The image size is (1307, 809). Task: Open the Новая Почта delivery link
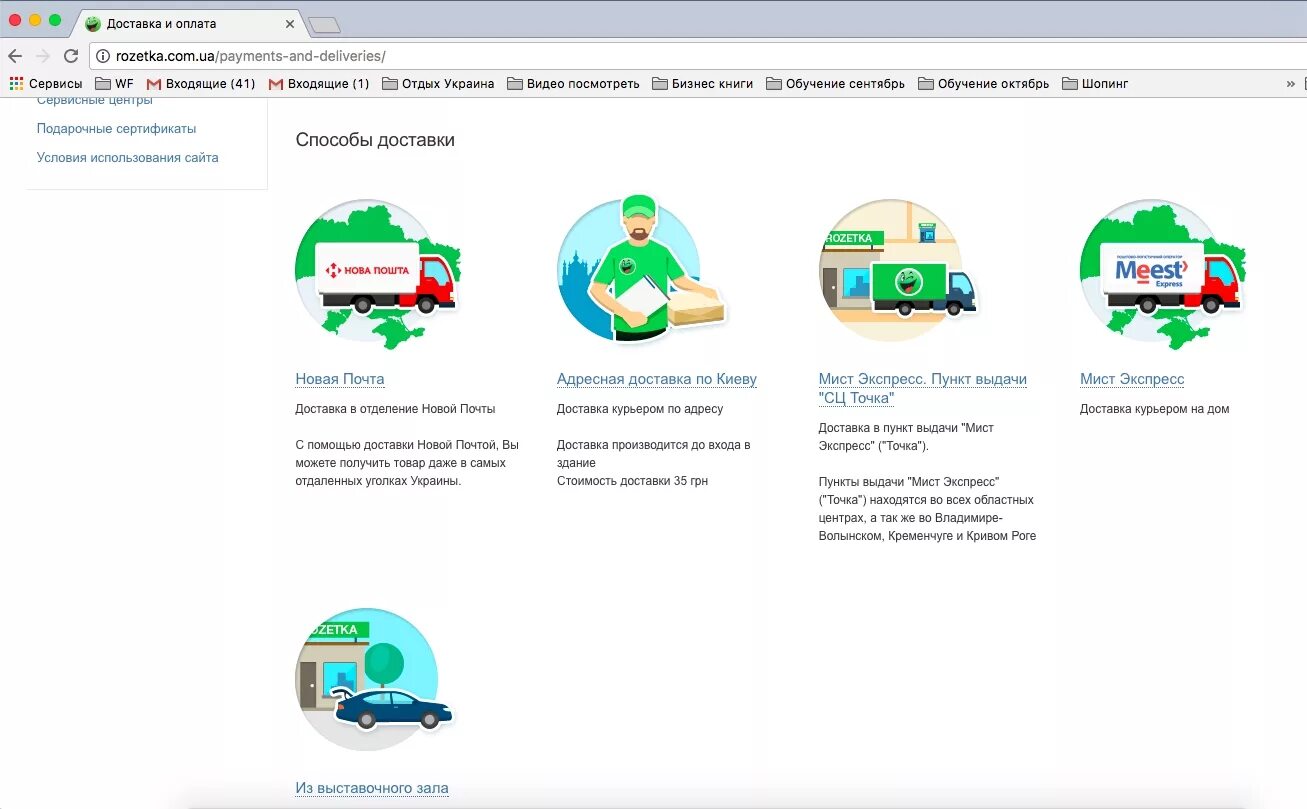[x=340, y=379]
